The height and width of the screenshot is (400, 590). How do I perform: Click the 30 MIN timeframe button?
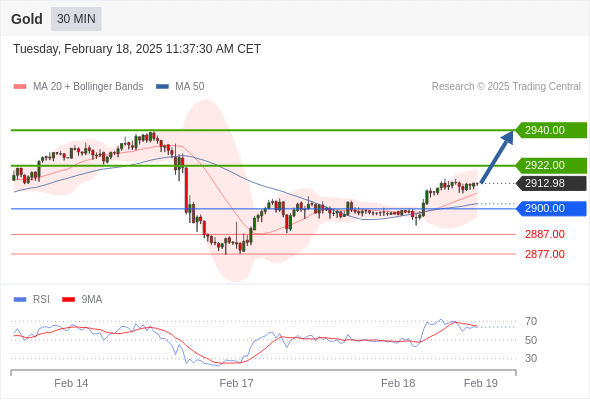pyautogui.click(x=76, y=19)
